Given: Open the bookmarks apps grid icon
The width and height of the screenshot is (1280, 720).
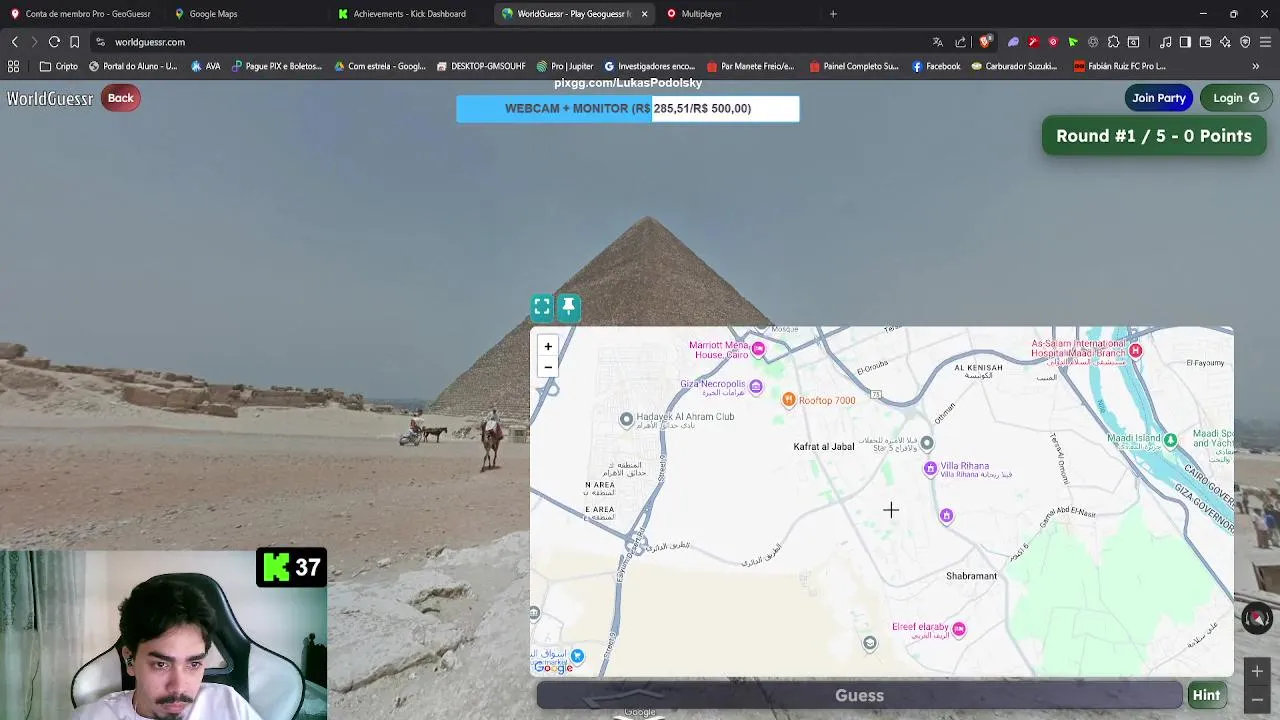Looking at the screenshot, I should [x=13, y=66].
